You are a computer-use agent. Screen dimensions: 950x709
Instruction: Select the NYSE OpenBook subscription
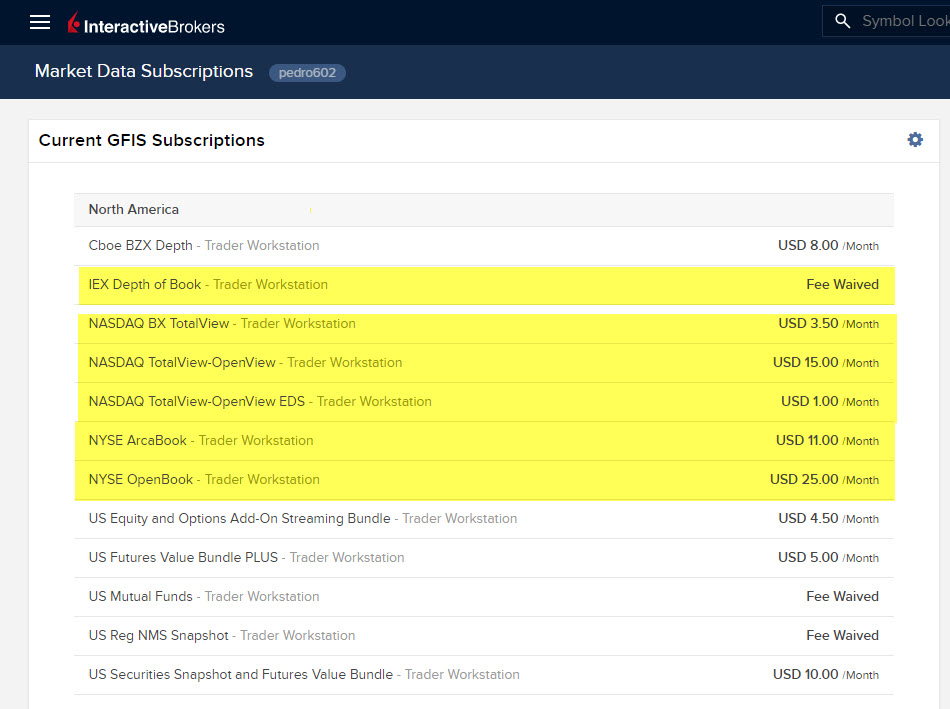pos(483,479)
